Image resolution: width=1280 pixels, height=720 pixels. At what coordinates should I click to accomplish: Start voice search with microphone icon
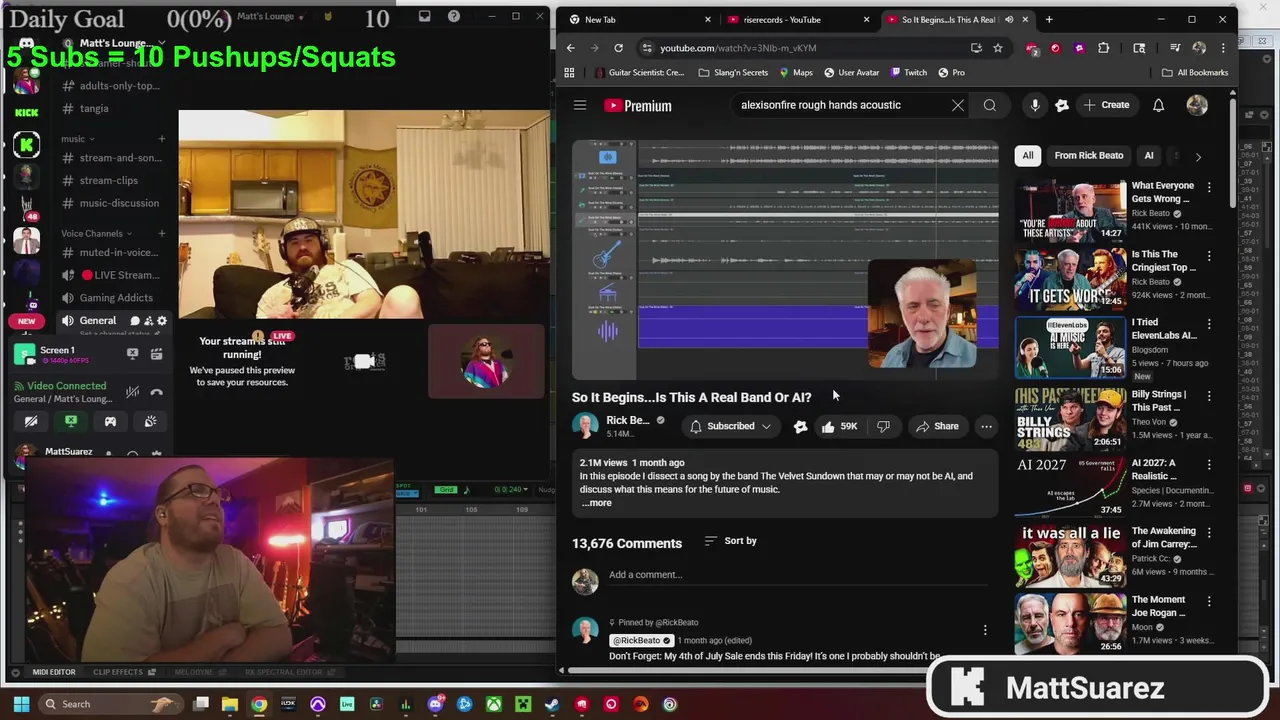pos(1035,105)
